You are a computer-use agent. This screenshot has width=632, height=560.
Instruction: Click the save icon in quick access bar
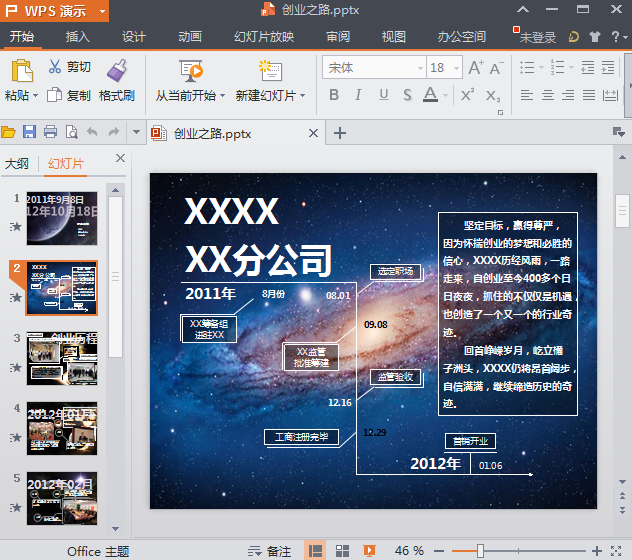tap(29, 132)
